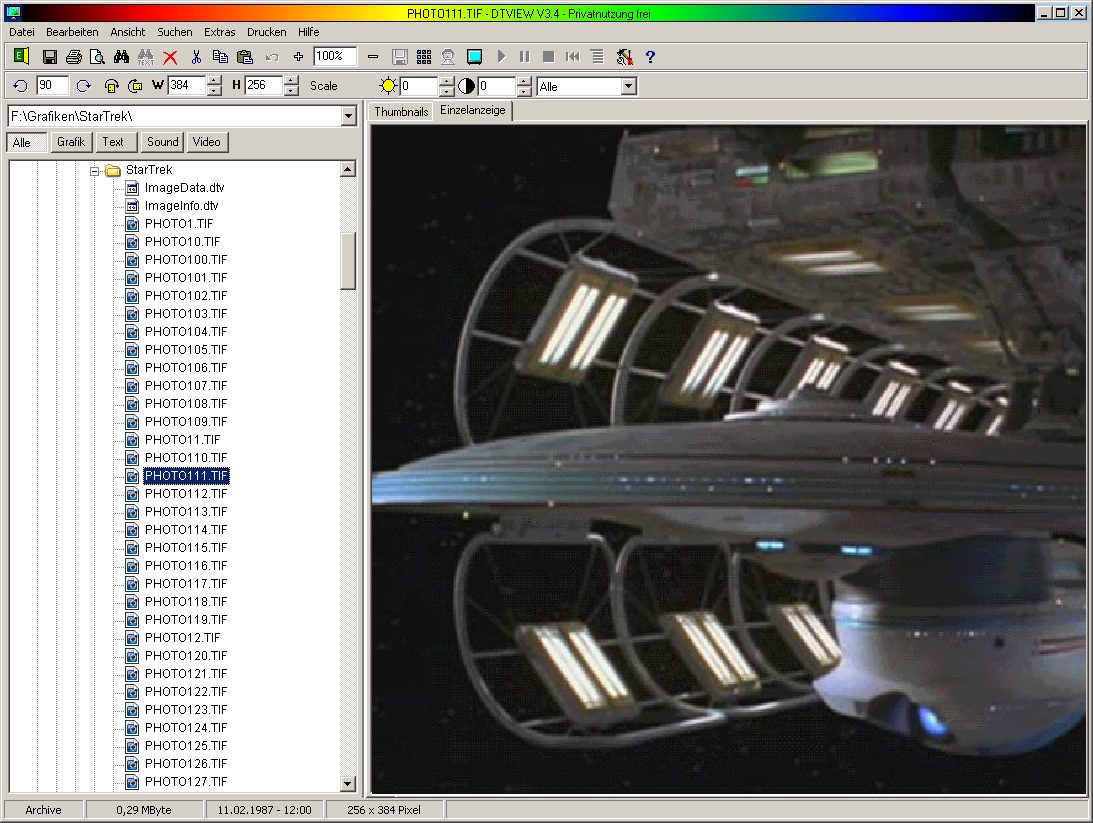Open the F:\Grafiken\StarTrek\ path dropdown
This screenshot has height=823, width=1093.
tap(349, 116)
